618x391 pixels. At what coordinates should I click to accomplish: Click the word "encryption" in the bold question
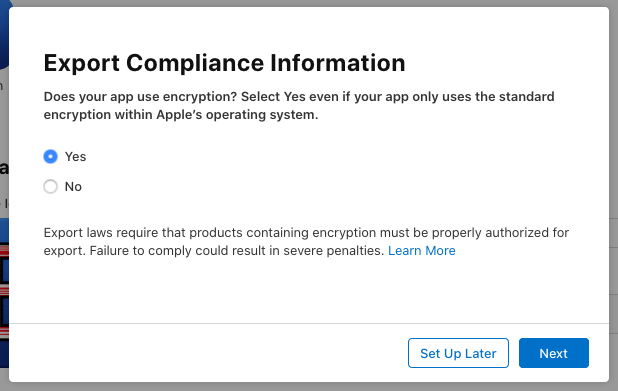(200, 97)
